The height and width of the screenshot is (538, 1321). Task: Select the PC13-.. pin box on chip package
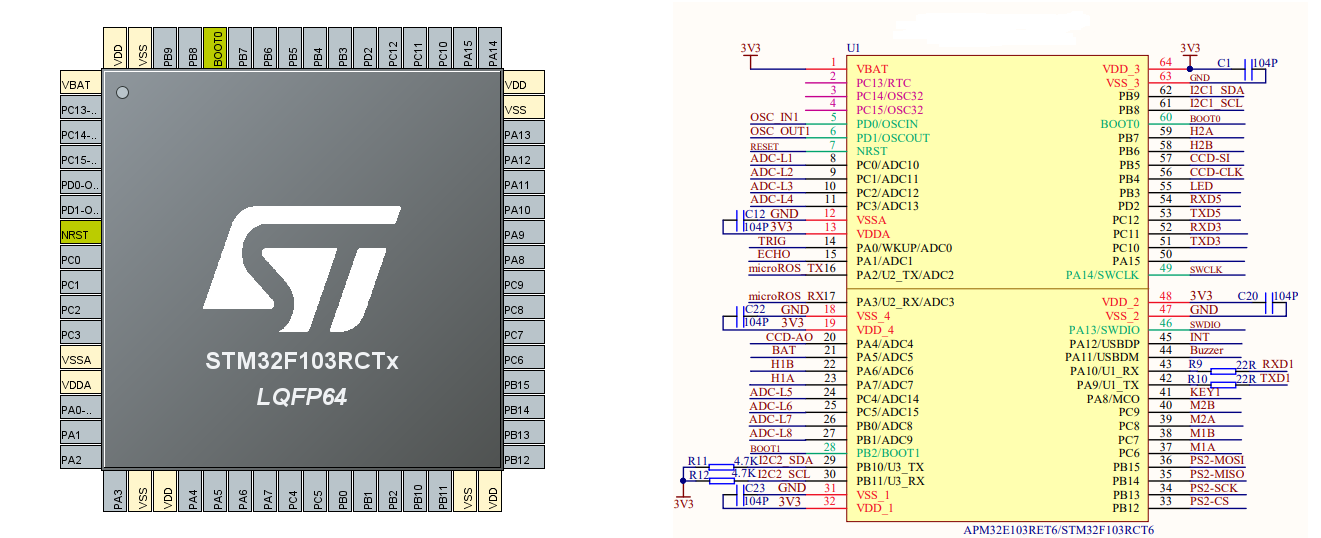pos(80,110)
